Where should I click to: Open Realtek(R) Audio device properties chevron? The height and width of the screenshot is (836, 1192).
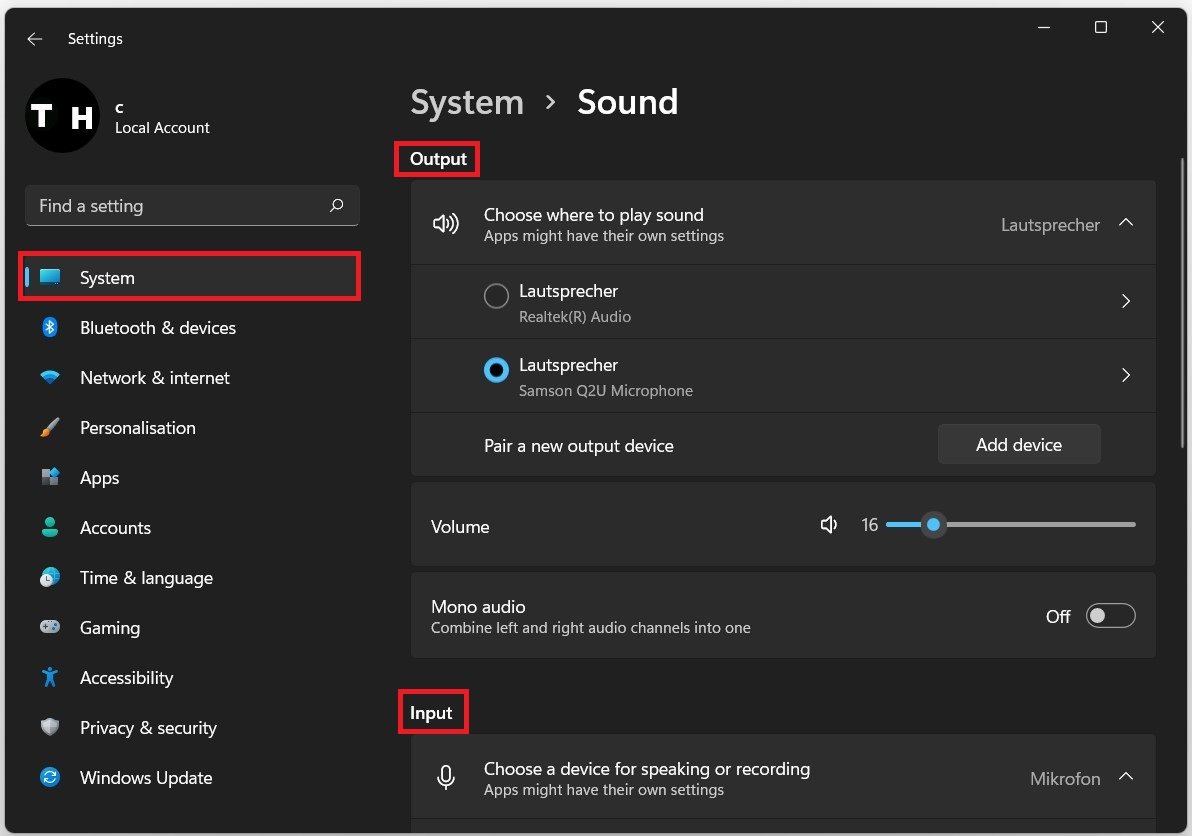[1126, 301]
